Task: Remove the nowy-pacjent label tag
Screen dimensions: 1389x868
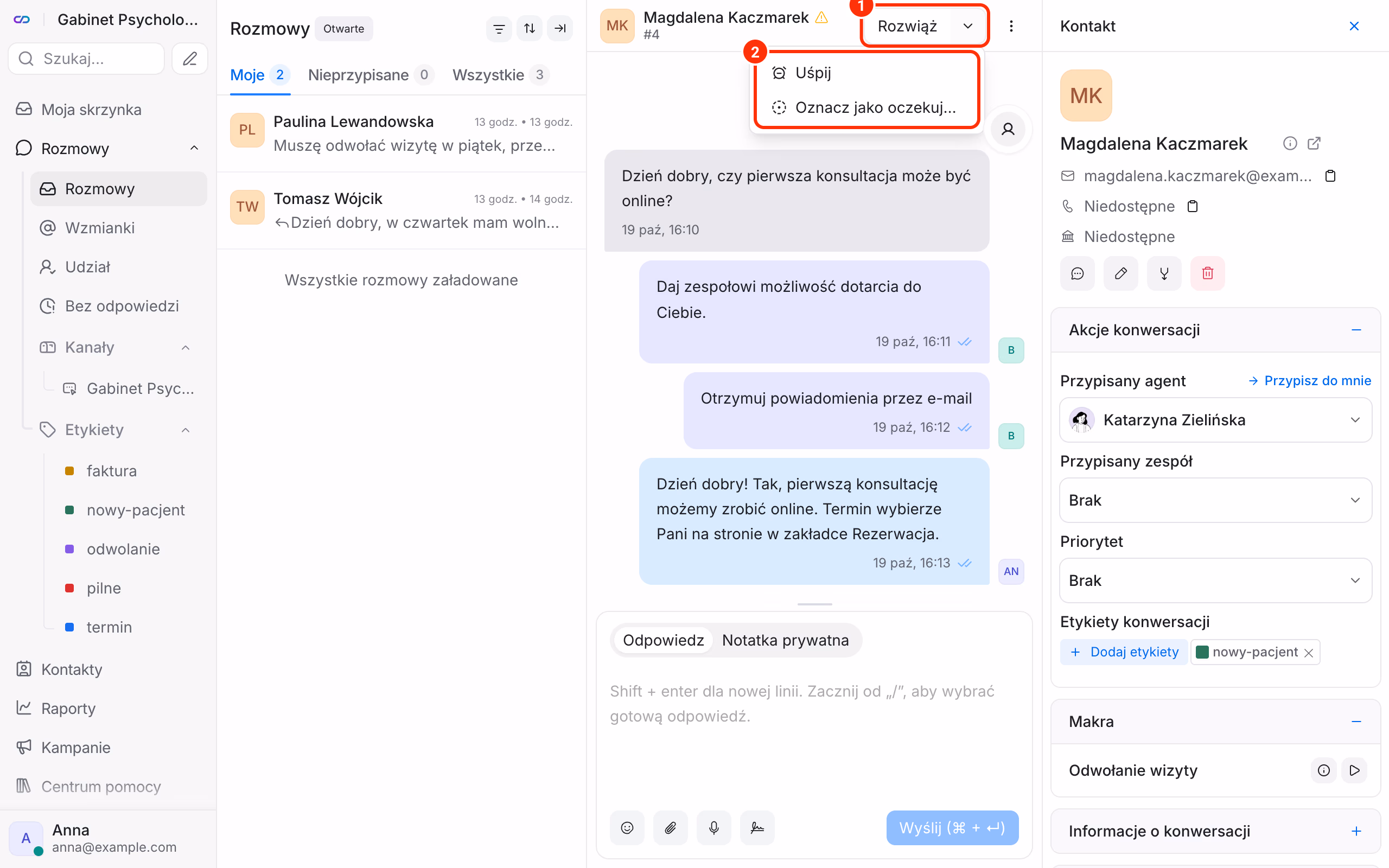Action: click(x=1309, y=653)
